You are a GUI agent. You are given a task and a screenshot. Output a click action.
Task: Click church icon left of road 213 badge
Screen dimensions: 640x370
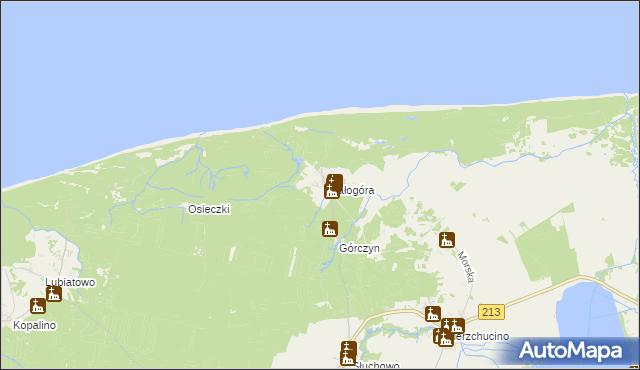(x=433, y=314)
